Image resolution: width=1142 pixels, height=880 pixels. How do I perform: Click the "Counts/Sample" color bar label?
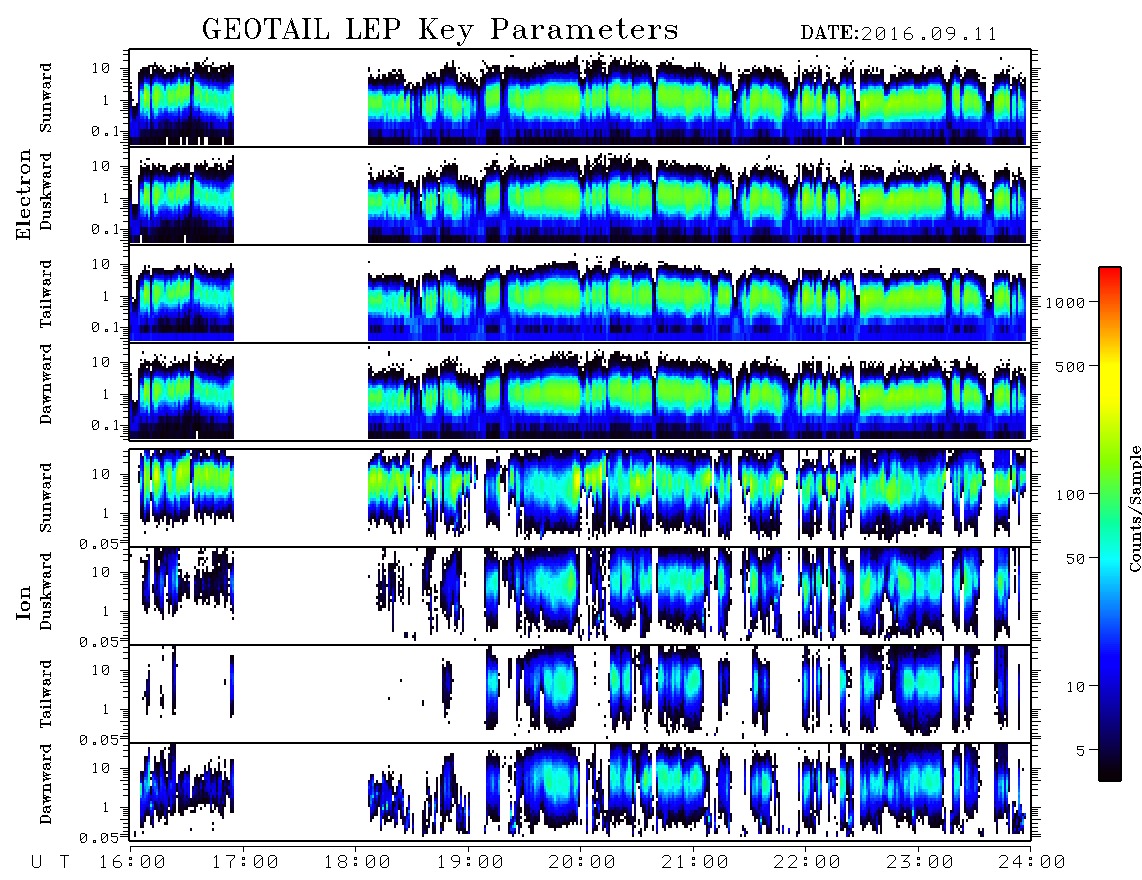(1134, 508)
